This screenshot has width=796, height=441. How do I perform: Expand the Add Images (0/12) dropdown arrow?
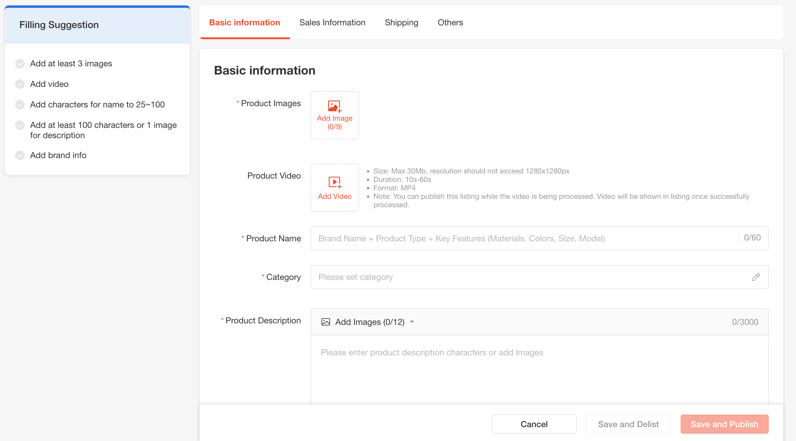tap(412, 322)
